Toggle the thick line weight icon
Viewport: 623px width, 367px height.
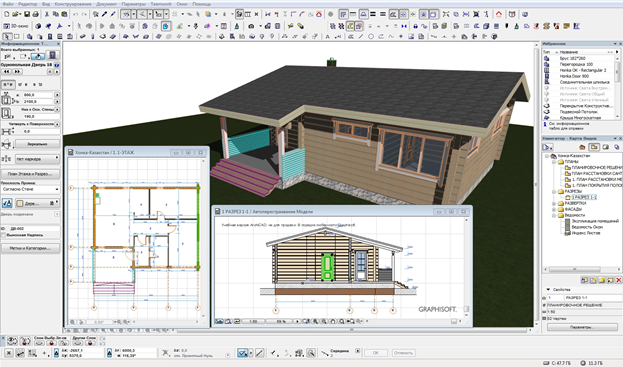[x=373, y=14]
